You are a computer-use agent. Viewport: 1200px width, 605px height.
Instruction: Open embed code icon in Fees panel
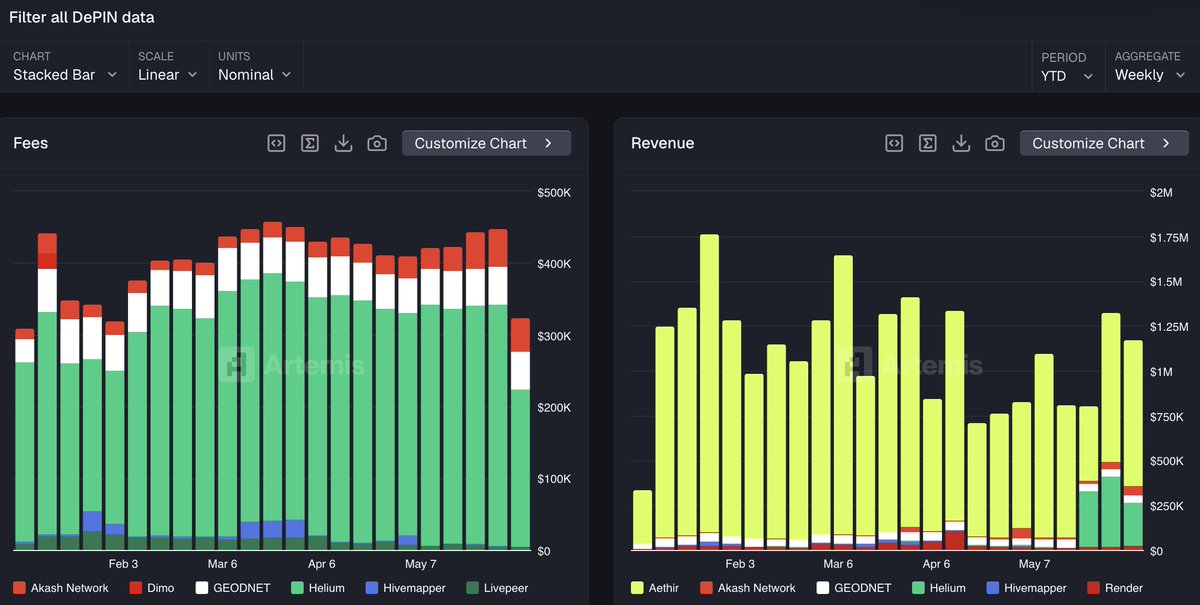276,143
